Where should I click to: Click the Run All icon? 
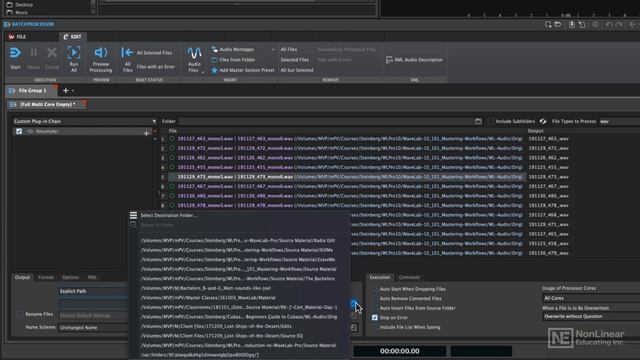pos(74,53)
